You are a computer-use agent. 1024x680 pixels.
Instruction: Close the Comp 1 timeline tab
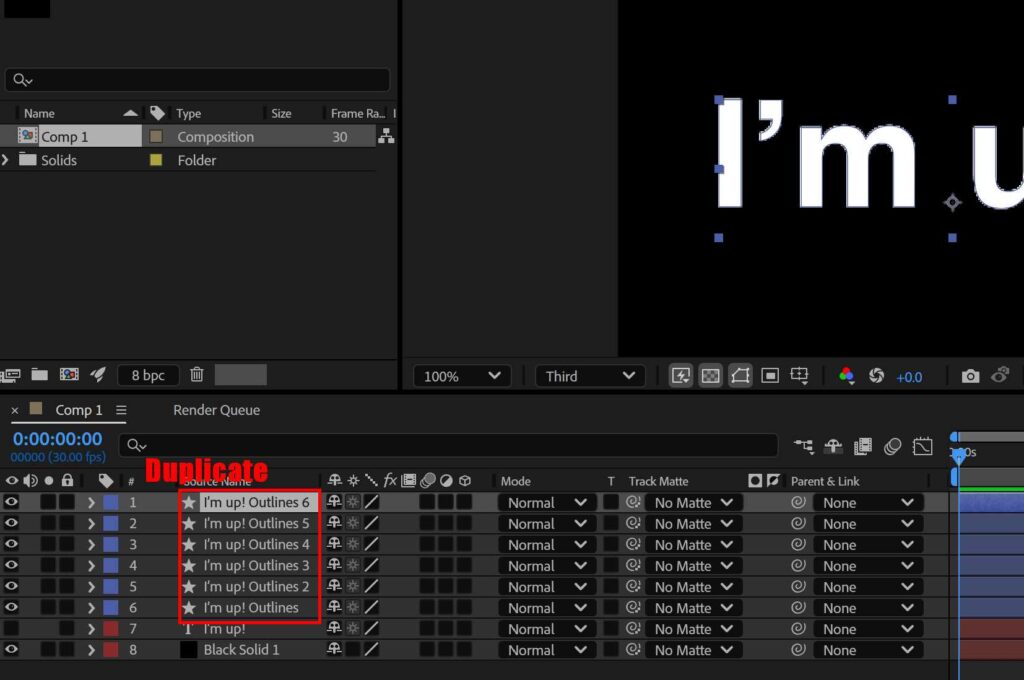point(14,410)
